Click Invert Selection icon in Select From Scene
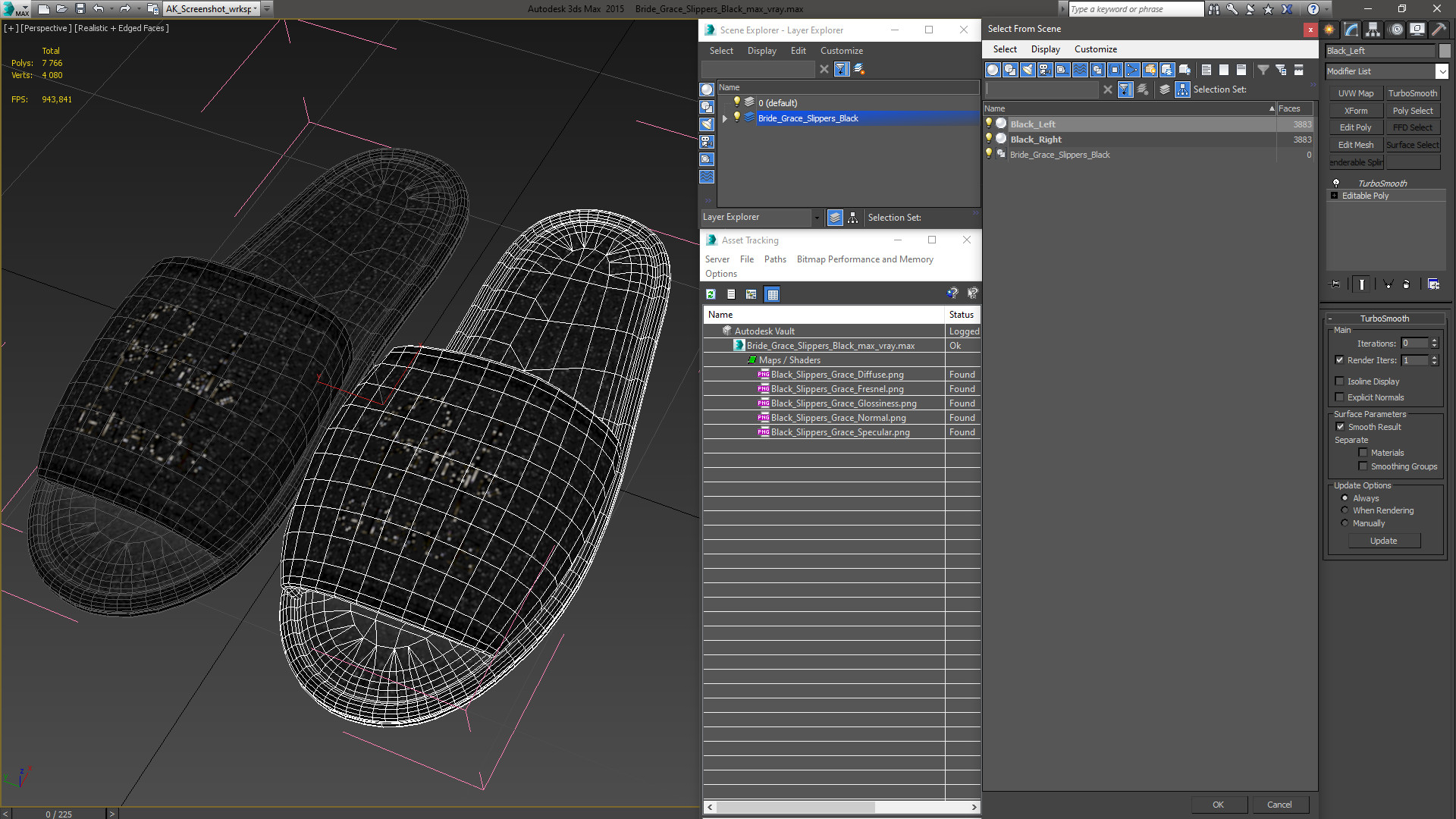This screenshot has width=1456, height=819. click(x=1241, y=70)
